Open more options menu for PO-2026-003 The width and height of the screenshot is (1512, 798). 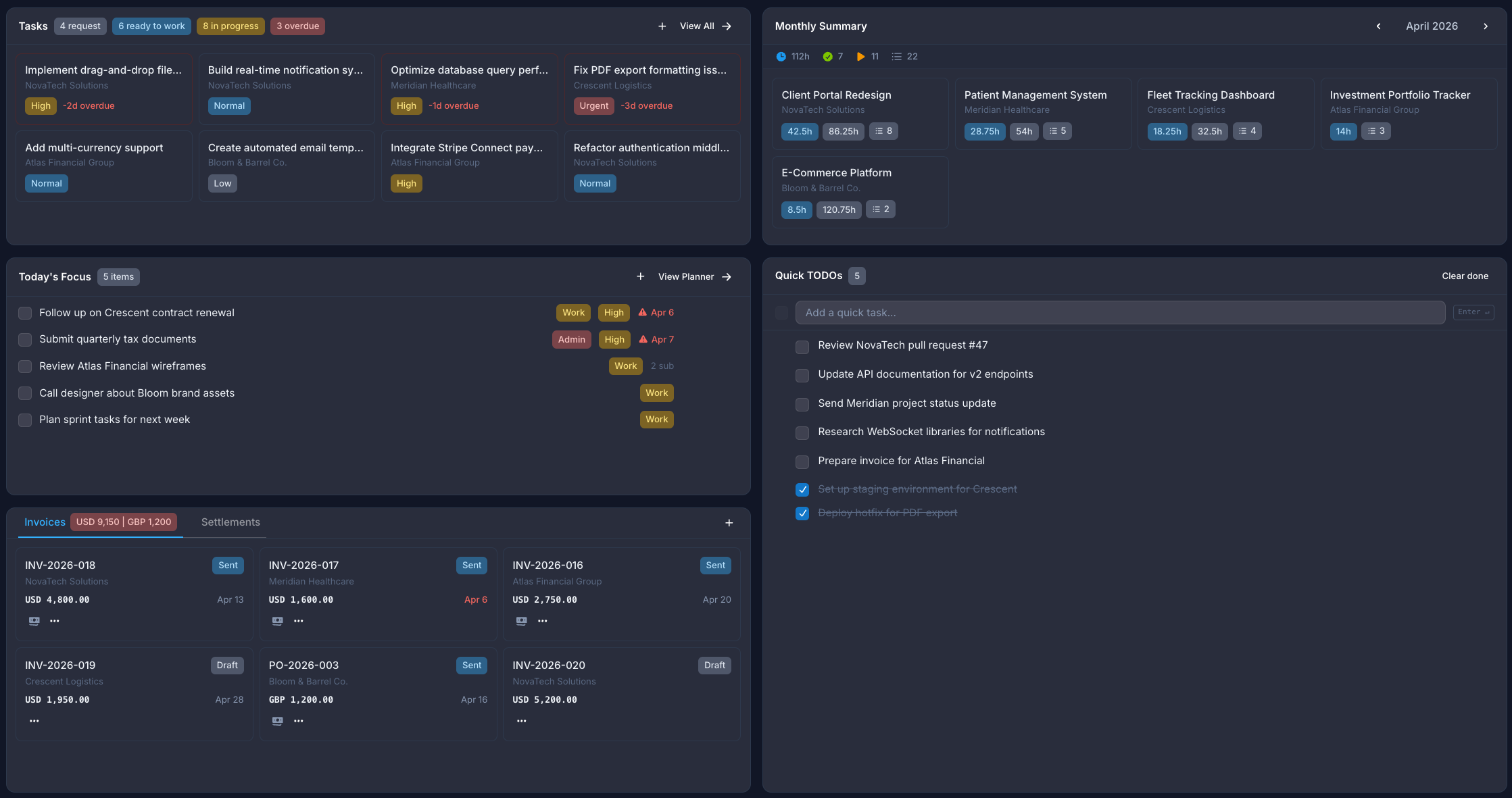299,721
